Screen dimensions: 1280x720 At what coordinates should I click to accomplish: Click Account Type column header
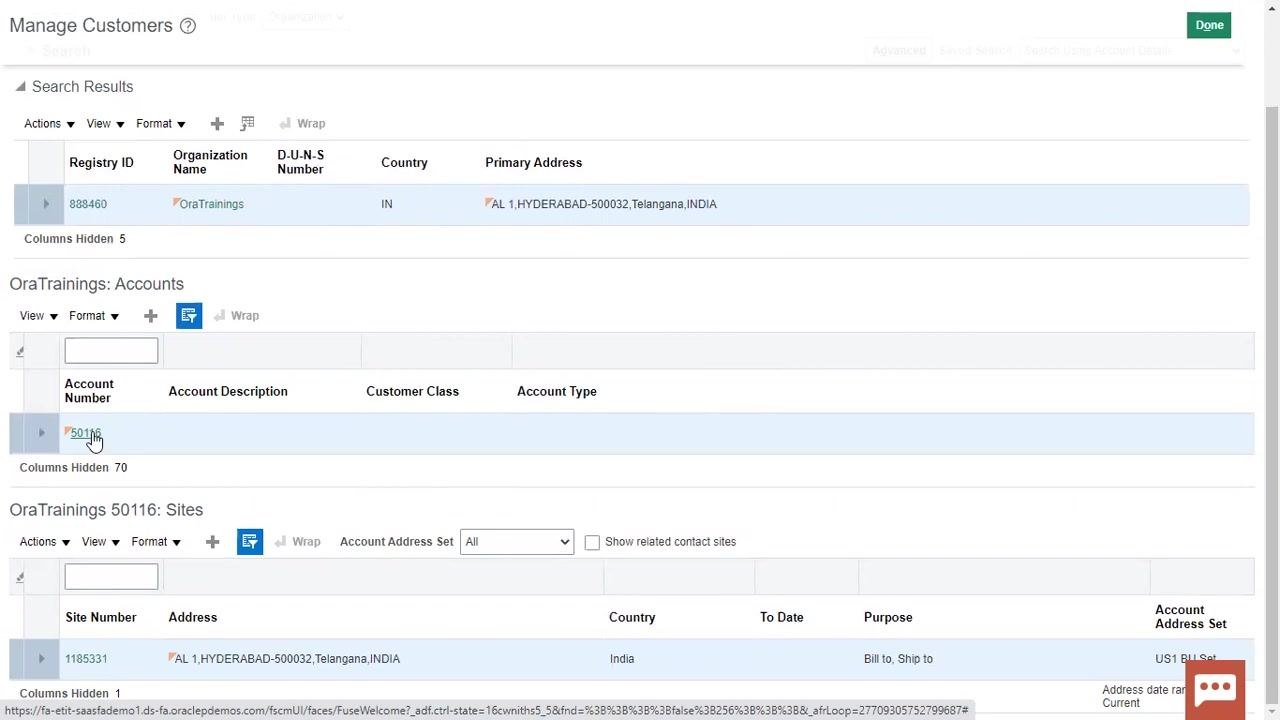pos(557,391)
